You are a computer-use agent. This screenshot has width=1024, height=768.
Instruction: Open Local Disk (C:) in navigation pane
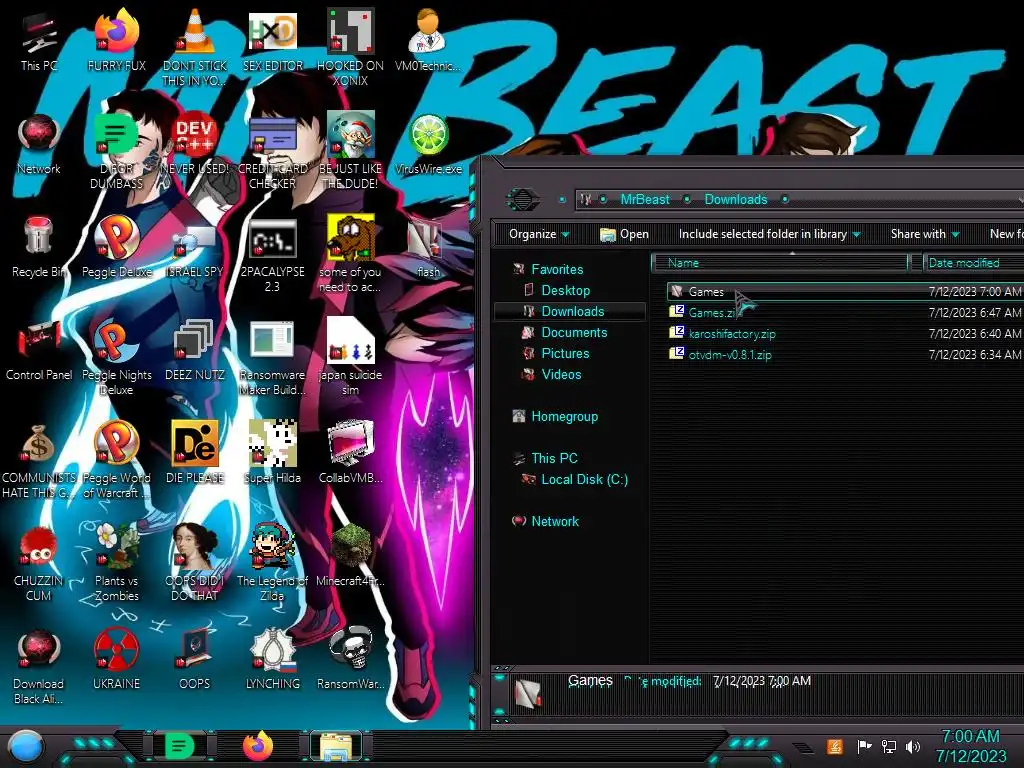[584, 479]
